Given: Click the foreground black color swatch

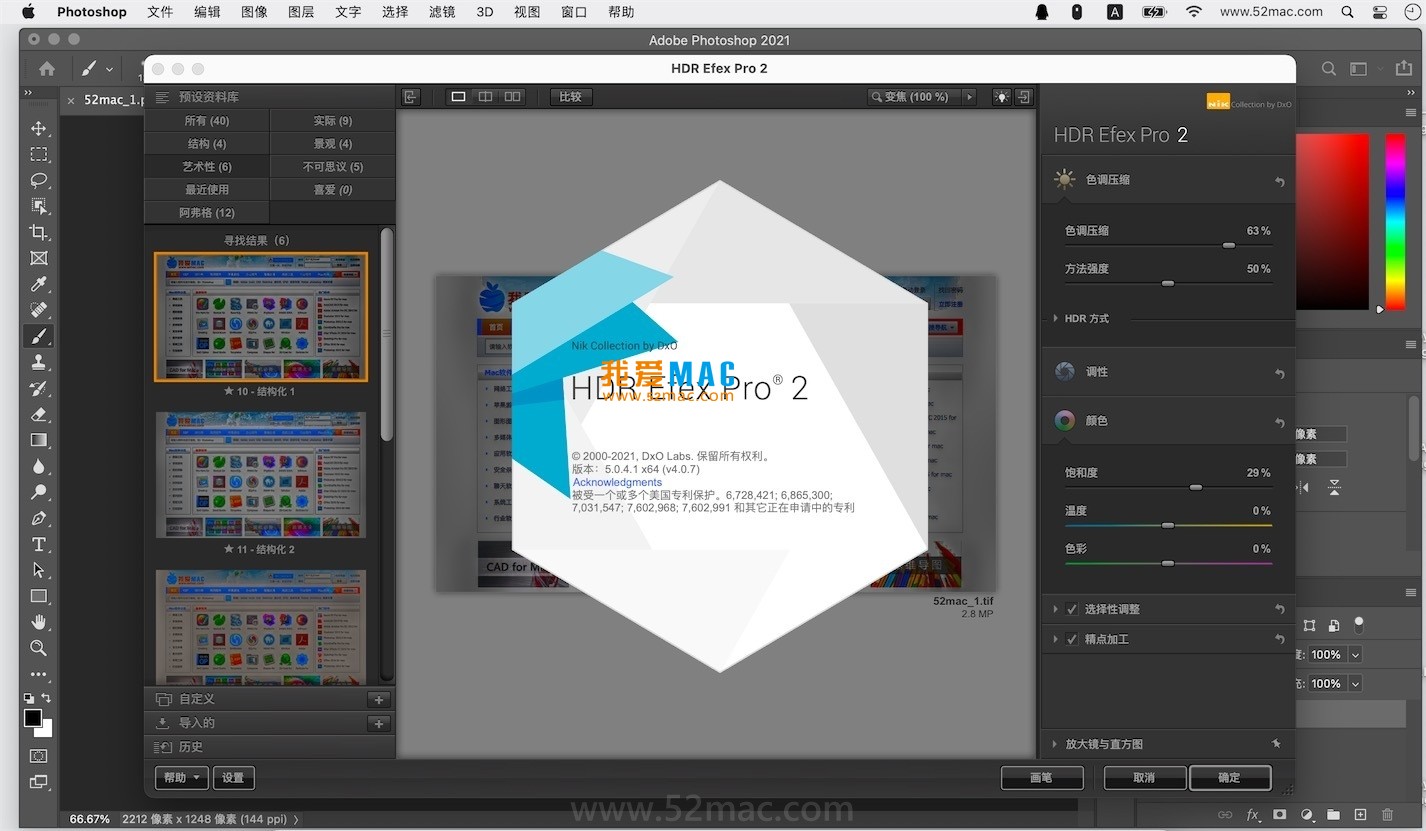Looking at the screenshot, I should pyautogui.click(x=33, y=718).
